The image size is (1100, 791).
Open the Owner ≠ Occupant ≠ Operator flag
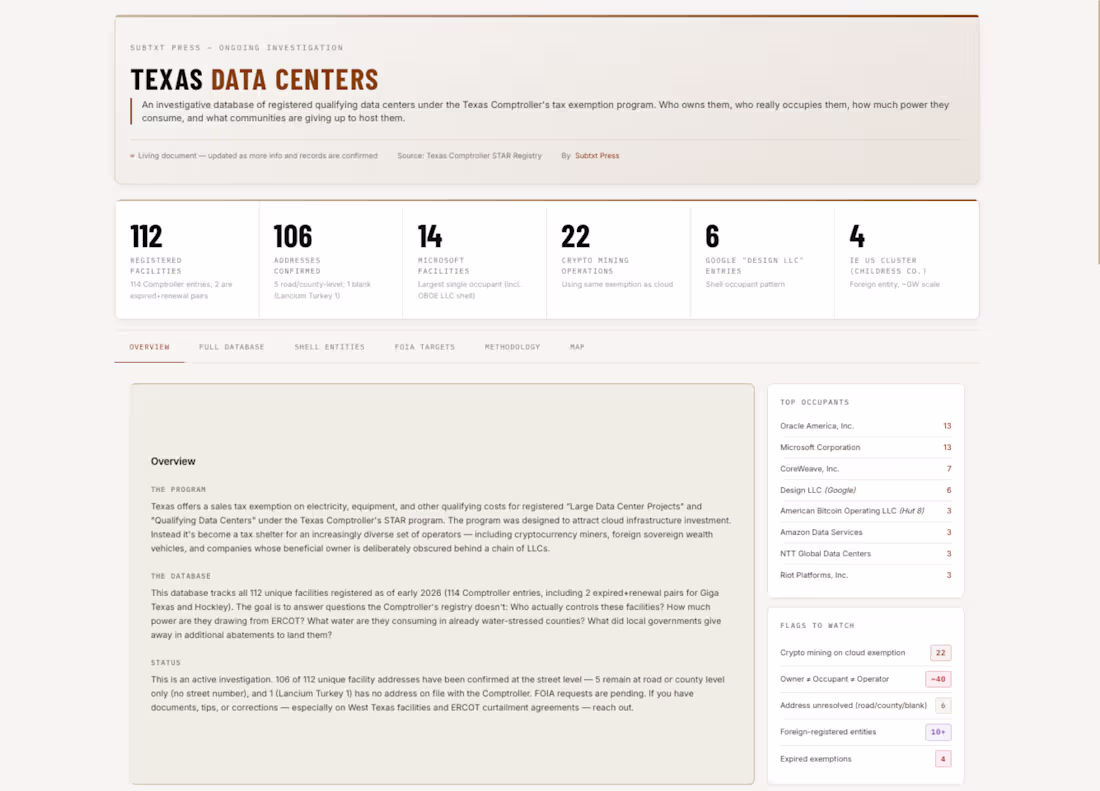pyautogui.click(x=865, y=678)
